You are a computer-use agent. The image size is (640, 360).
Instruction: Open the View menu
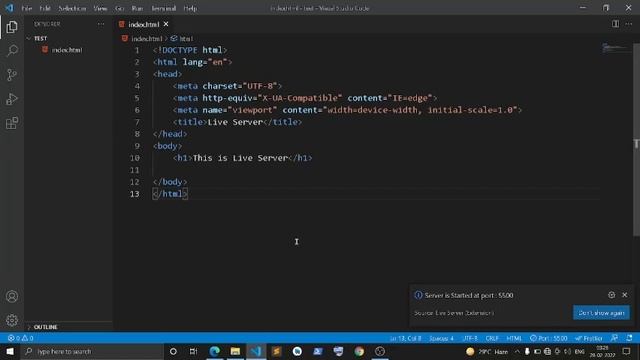(100, 8)
